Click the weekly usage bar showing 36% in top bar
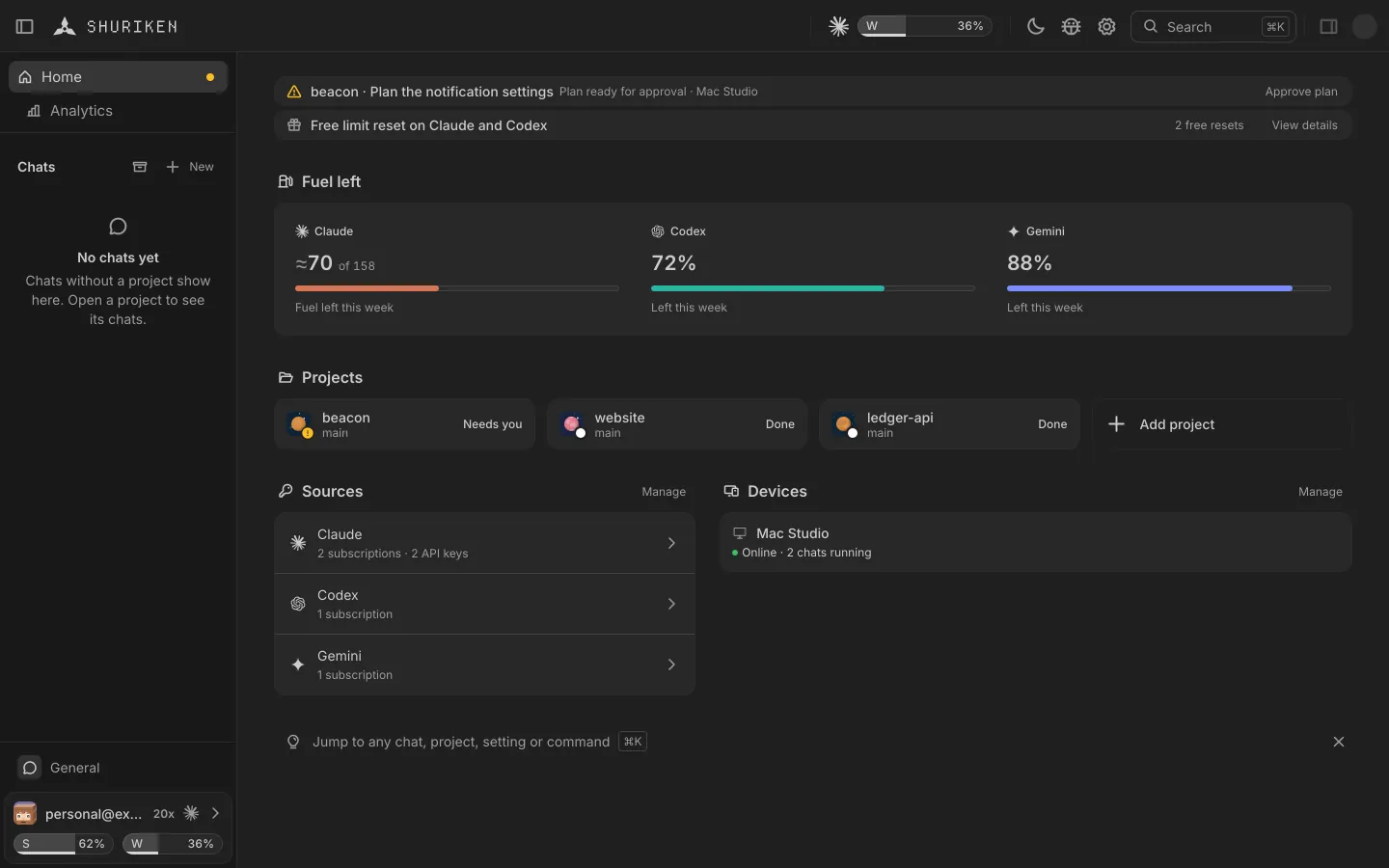 coord(925,27)
